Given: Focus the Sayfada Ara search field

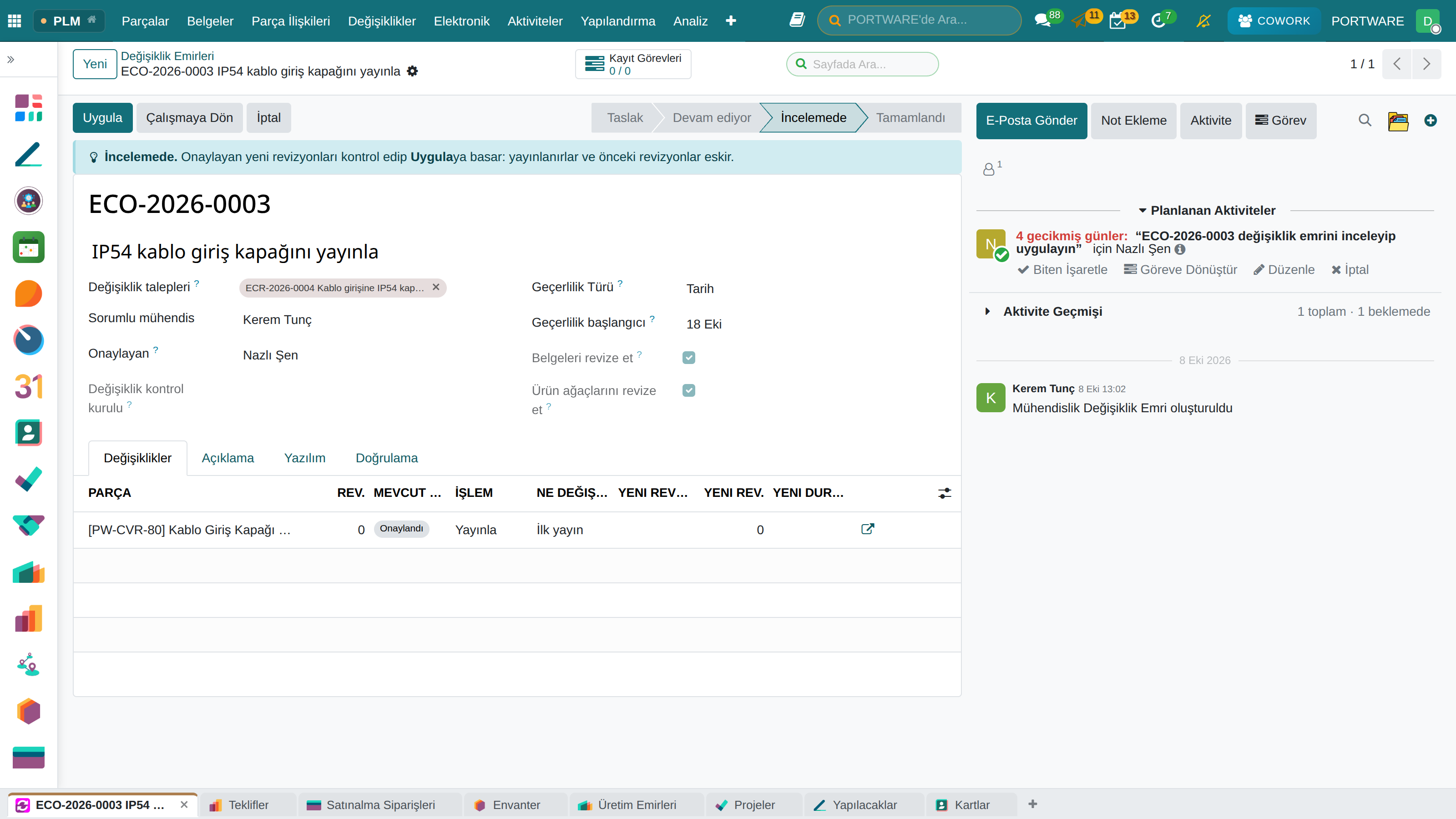Looking at the screenshot, I should click(862, 64).
